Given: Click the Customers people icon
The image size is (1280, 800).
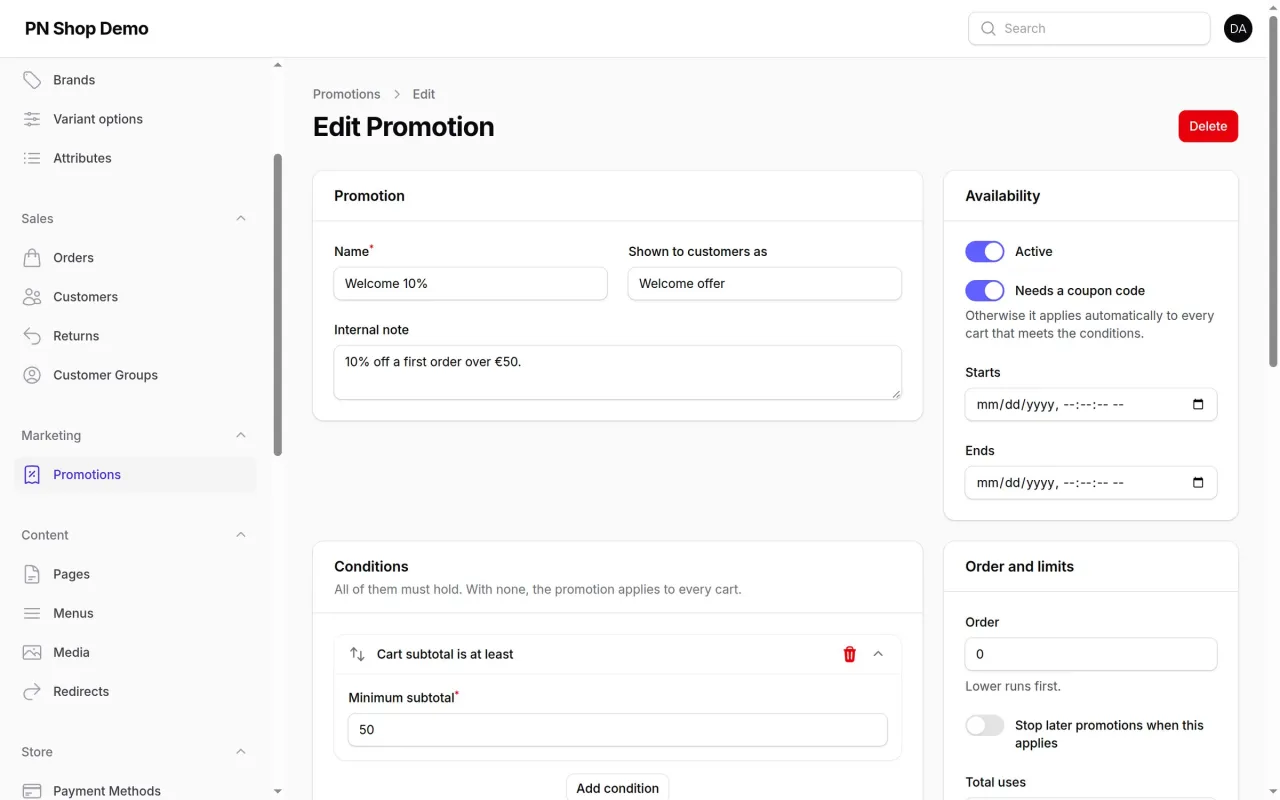Looking at the screenshot, I should coord(32,297).
